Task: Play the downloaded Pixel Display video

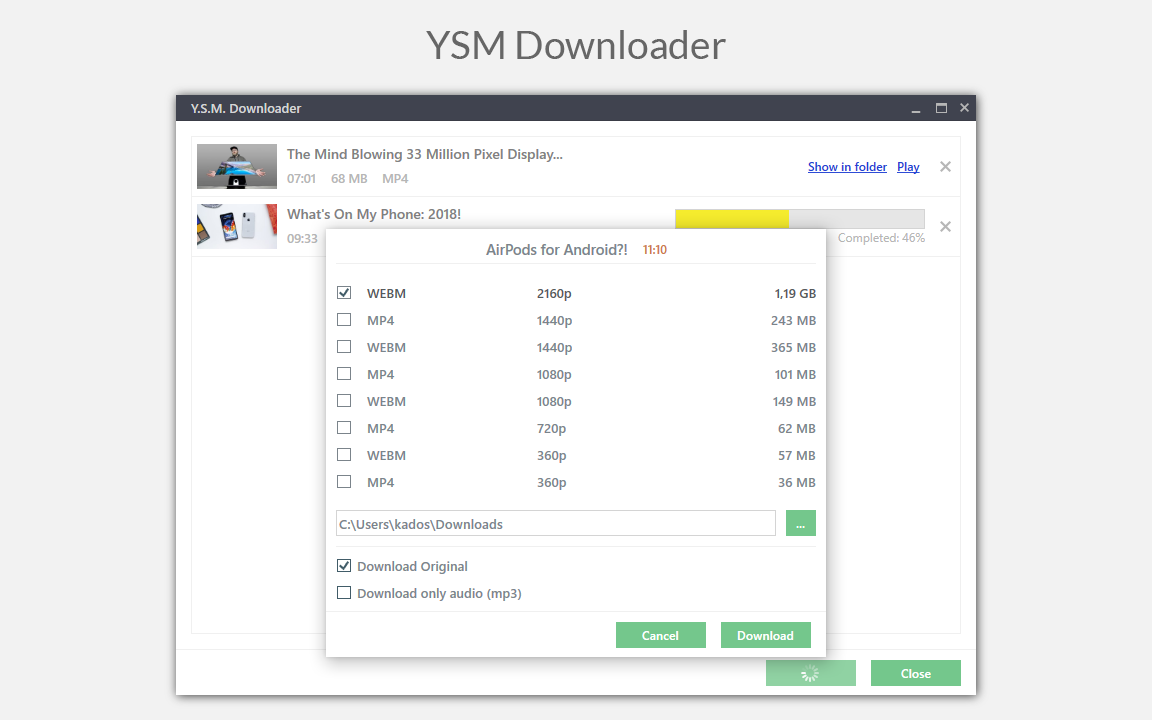Action: click(908, 166)
